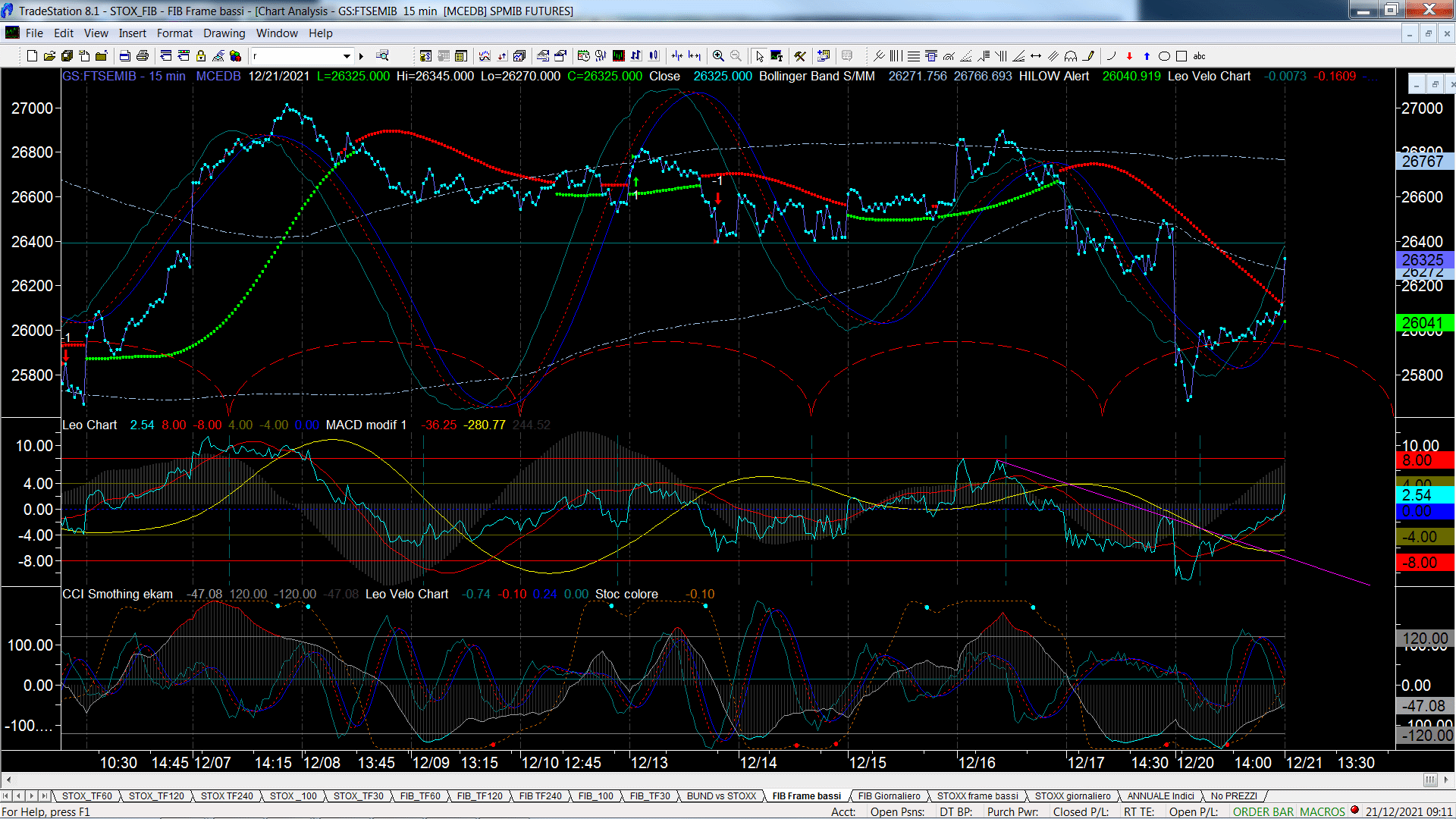Screen dimensions: 1456x819
Task: Open the Format menu
Action: pyautogui.click(x=175, y=33)
